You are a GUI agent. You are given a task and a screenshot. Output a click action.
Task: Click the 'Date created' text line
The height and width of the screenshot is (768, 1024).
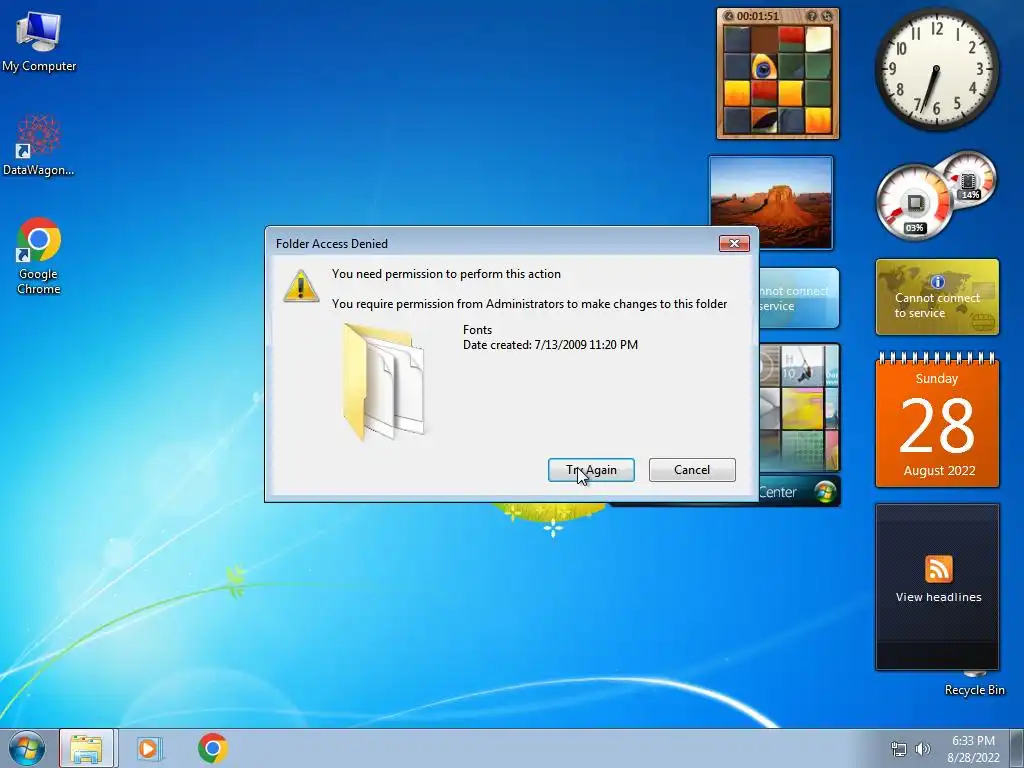(551, 345)
